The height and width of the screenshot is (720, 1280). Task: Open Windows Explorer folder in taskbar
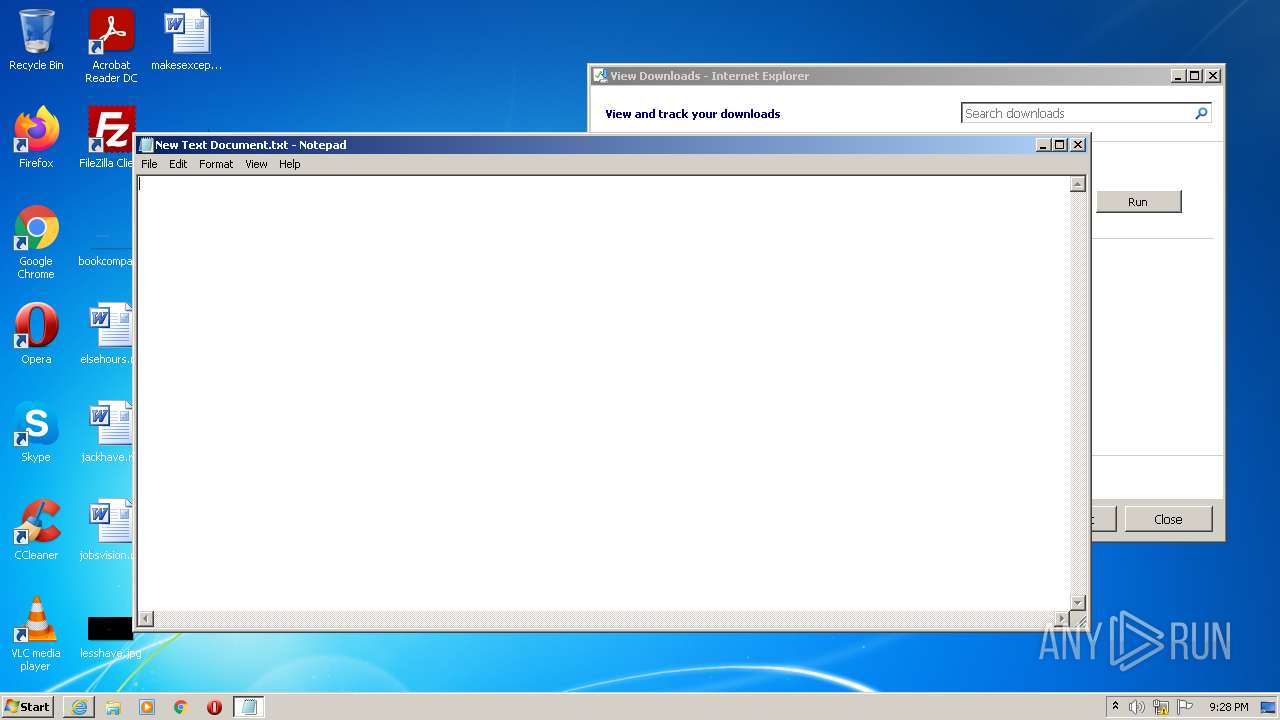(x=113, y=707)
